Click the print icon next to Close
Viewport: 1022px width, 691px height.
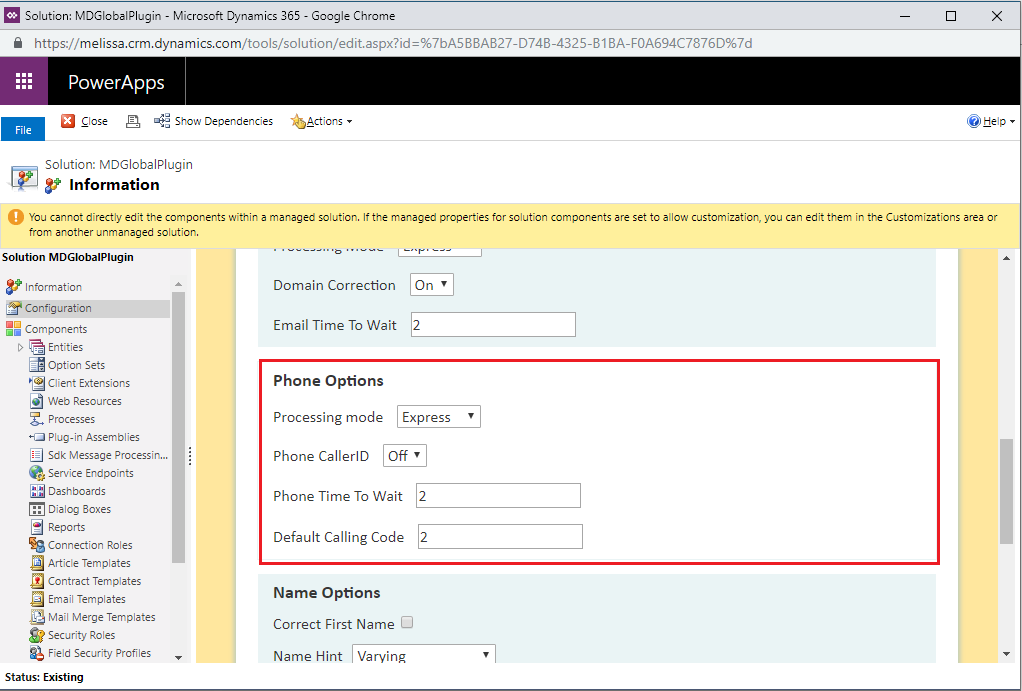[133, 121]
